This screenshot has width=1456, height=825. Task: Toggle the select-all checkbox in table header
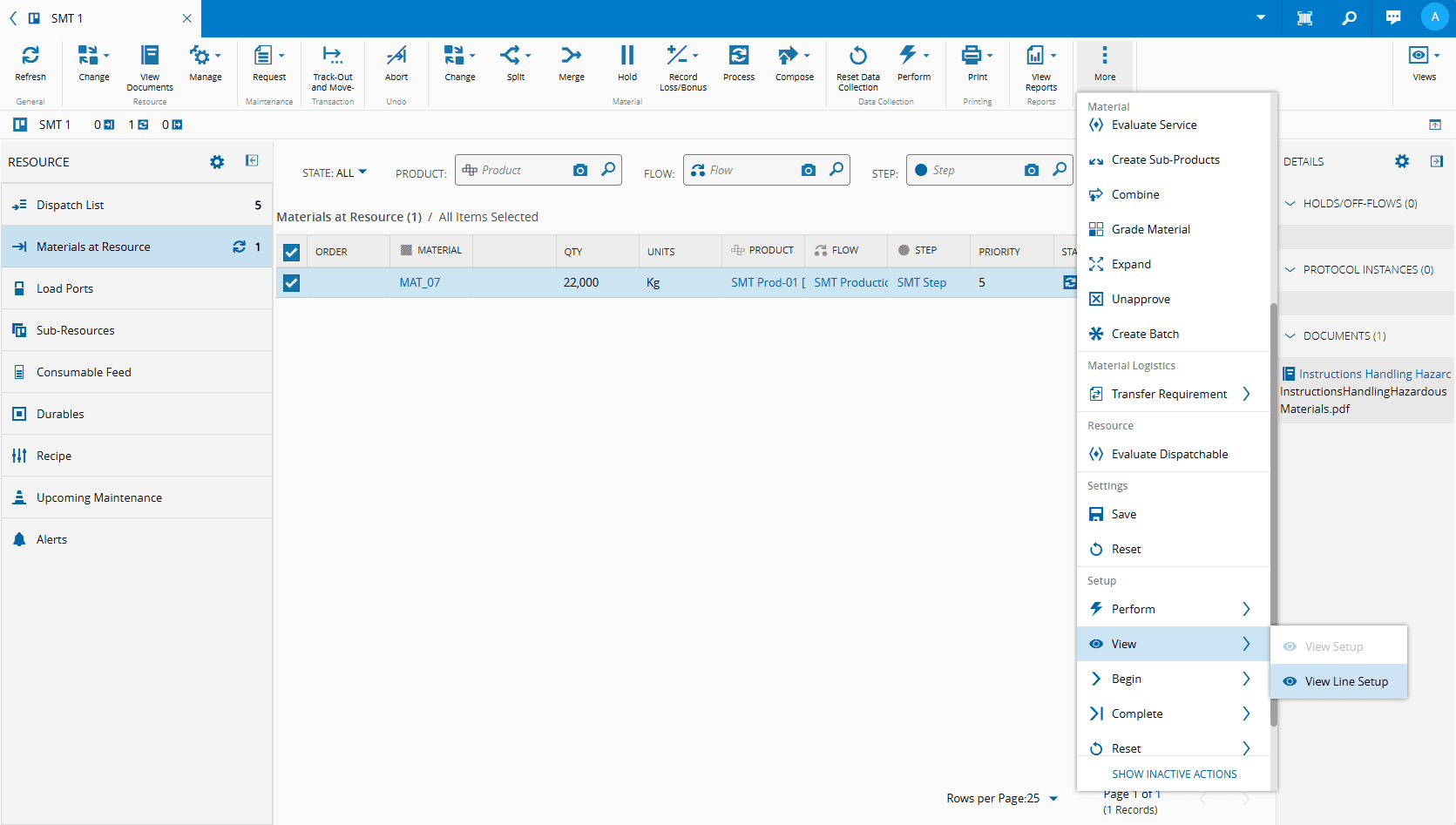click(x=292, y=252)
